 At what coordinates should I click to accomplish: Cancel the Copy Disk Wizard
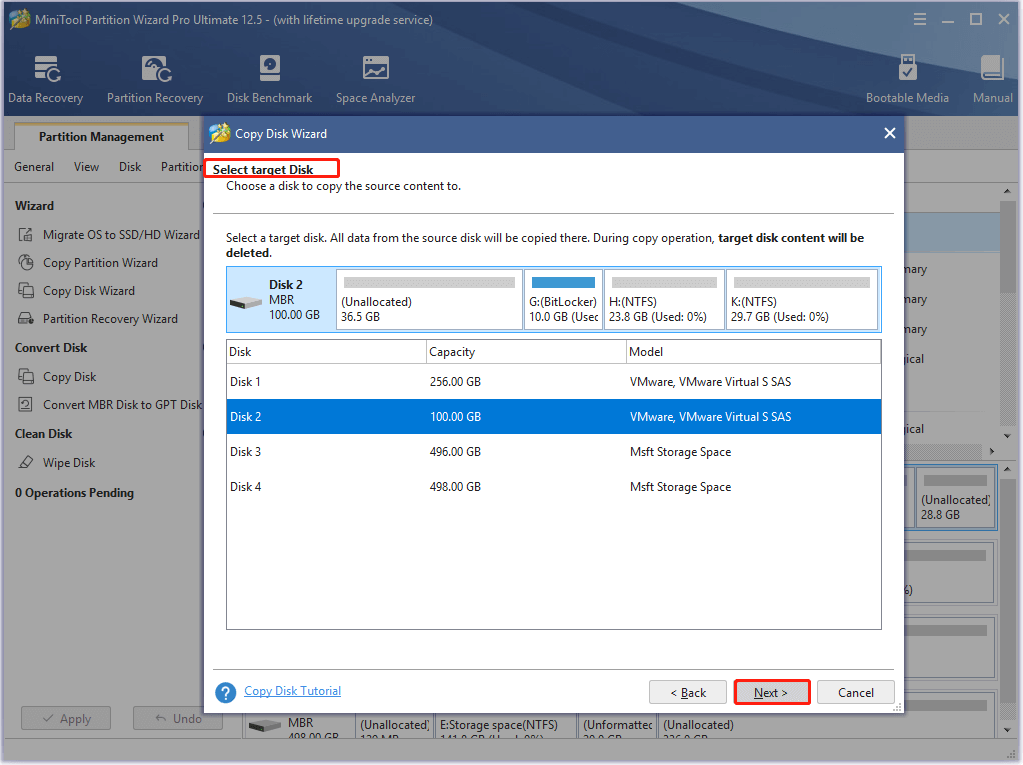click(x=855, y=693)
